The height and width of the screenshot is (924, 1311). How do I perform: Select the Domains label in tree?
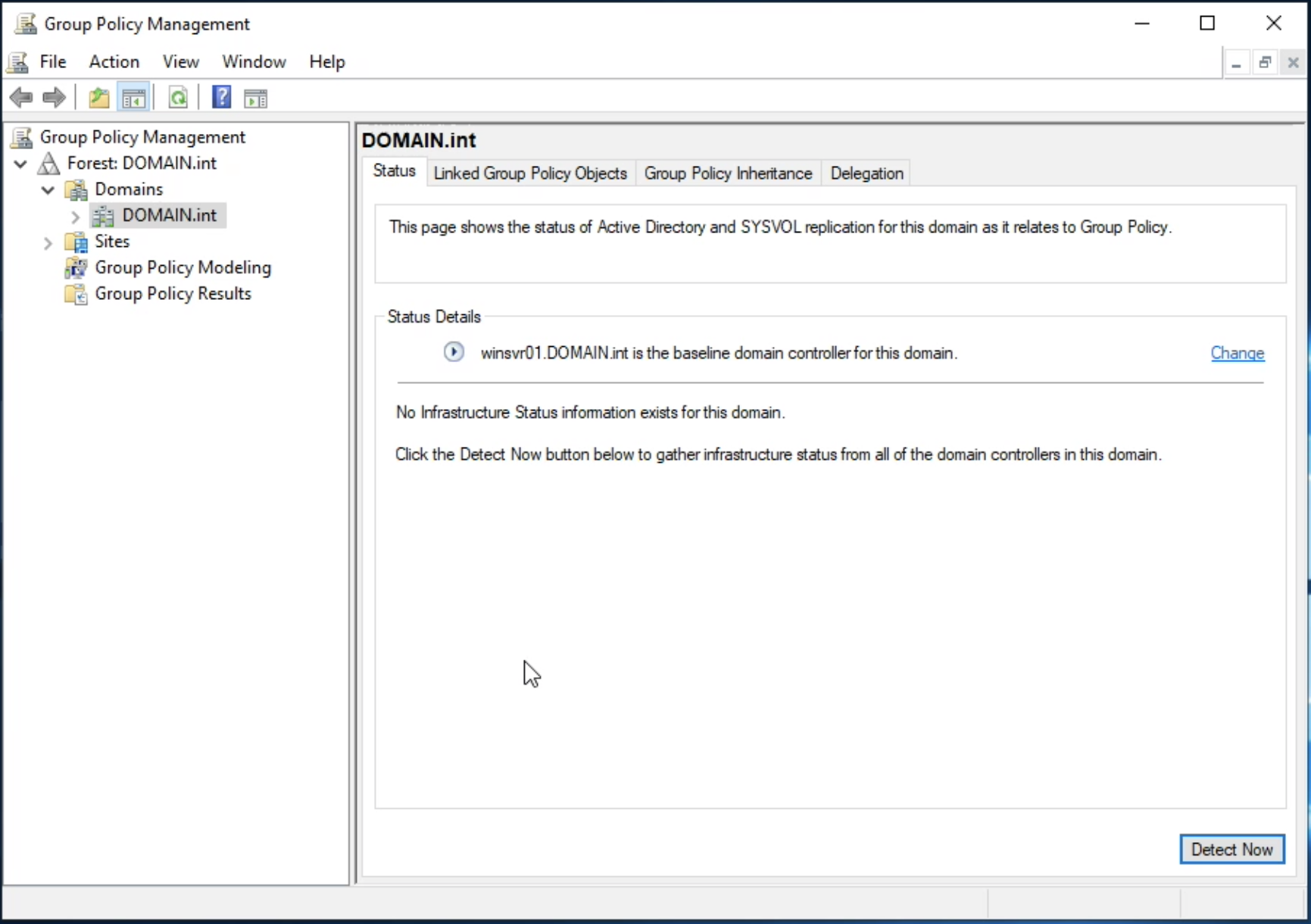129,189
